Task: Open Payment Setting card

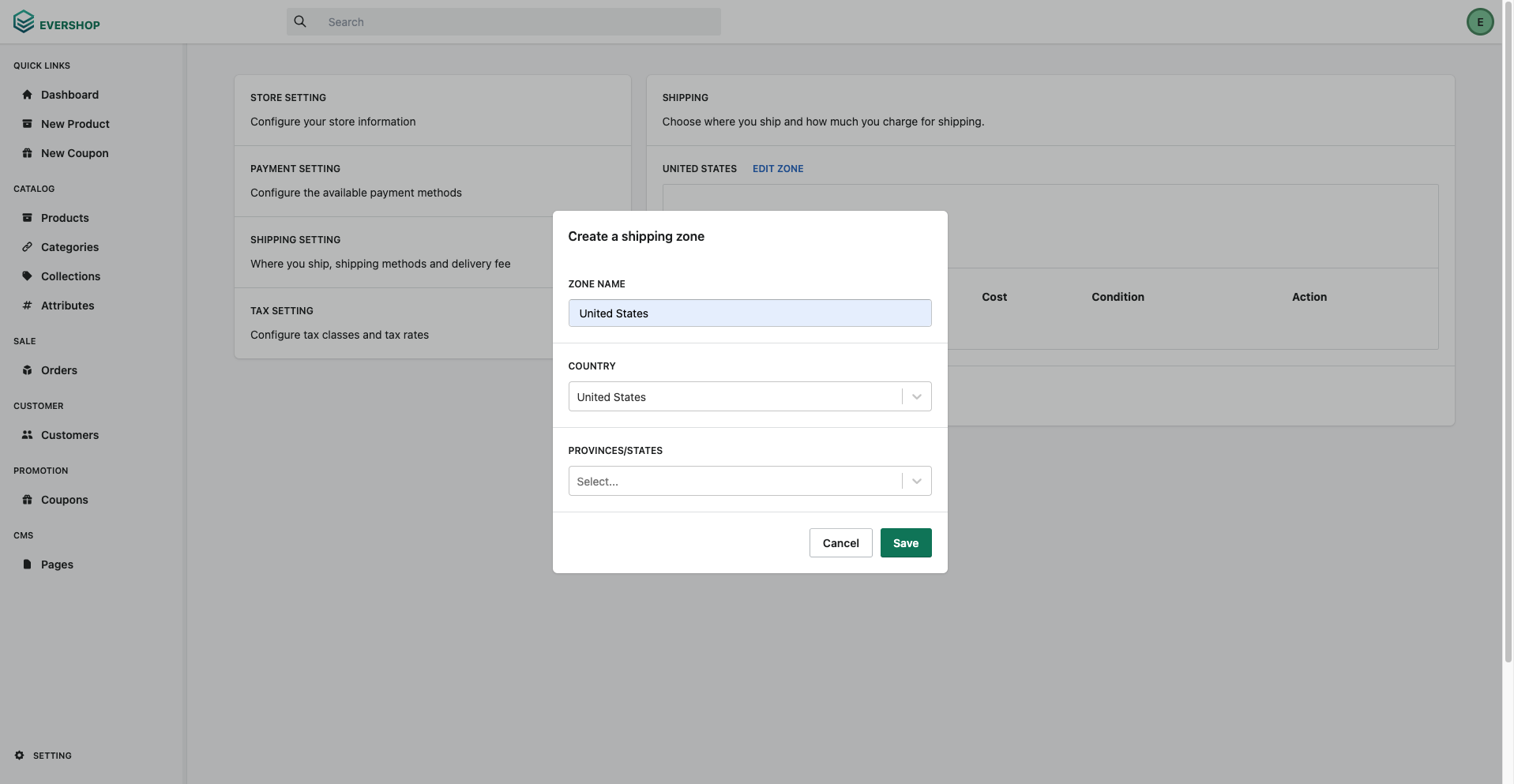Action: point(433,182)
